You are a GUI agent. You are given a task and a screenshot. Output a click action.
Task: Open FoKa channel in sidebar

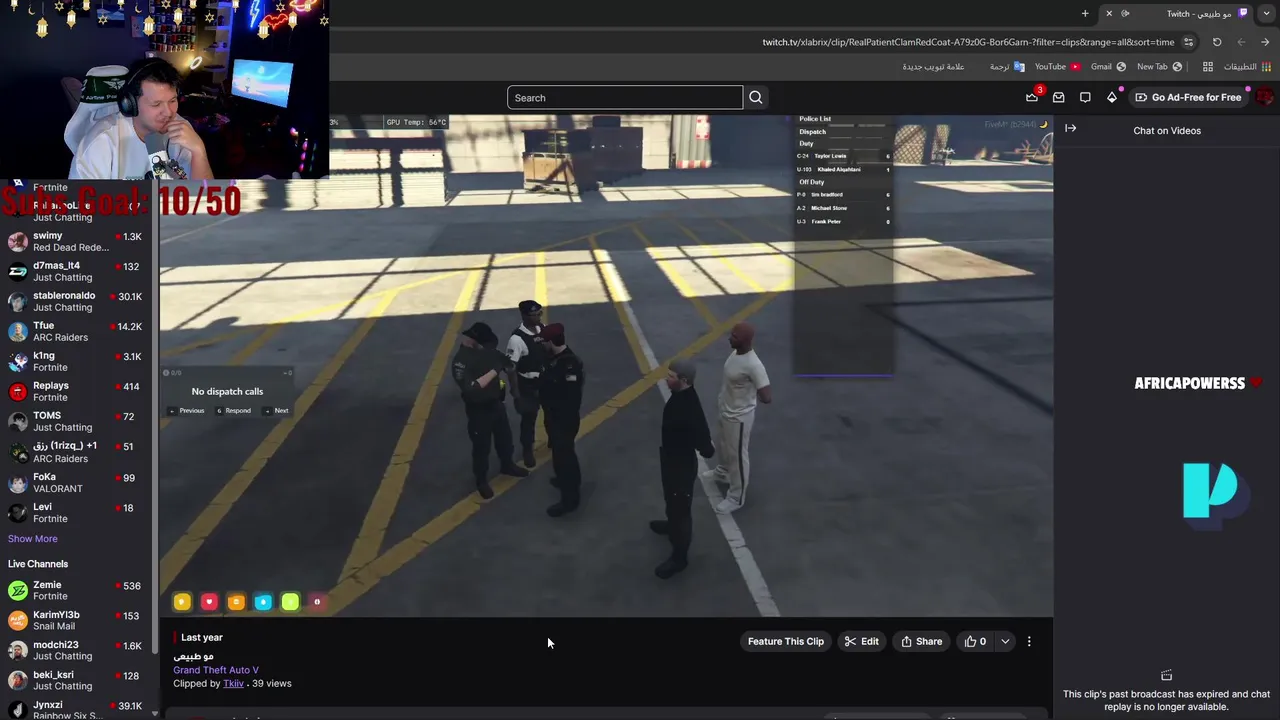point(75,483)
